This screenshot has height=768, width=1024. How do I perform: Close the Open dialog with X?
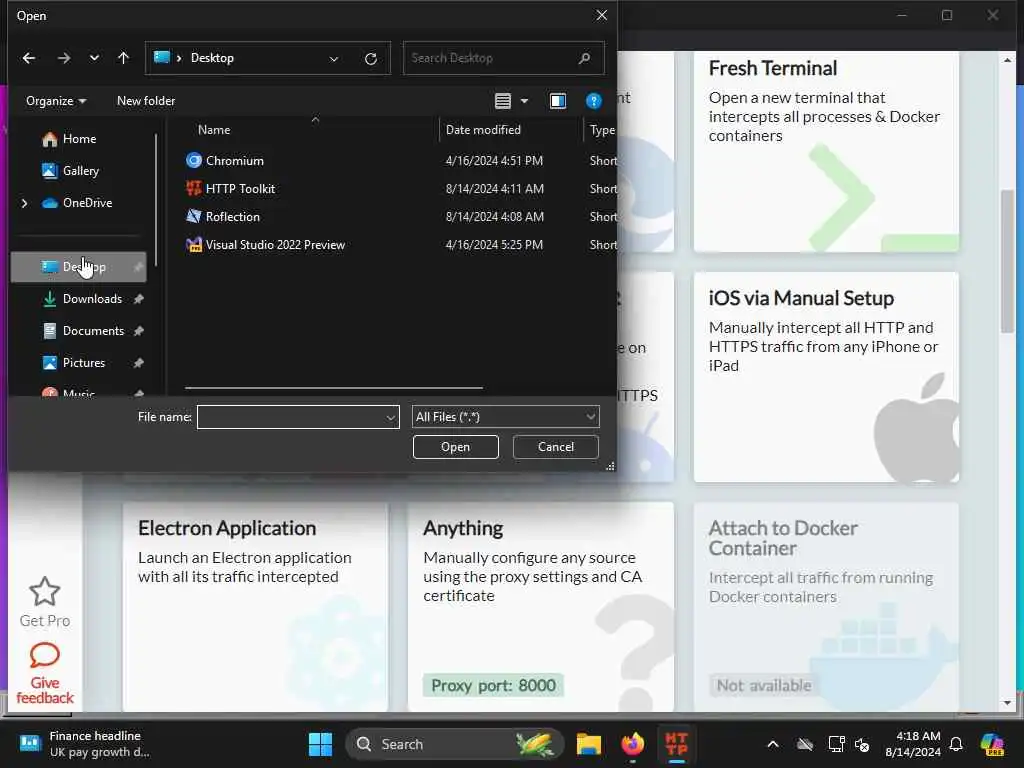(601, 15)
